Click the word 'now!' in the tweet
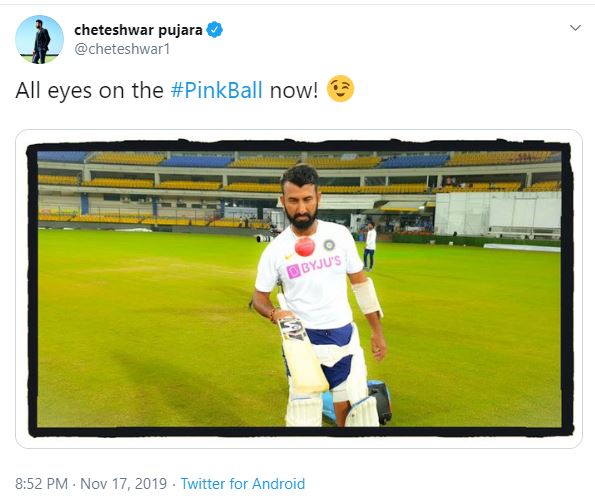The image size is (595, 503). point(294,90)
